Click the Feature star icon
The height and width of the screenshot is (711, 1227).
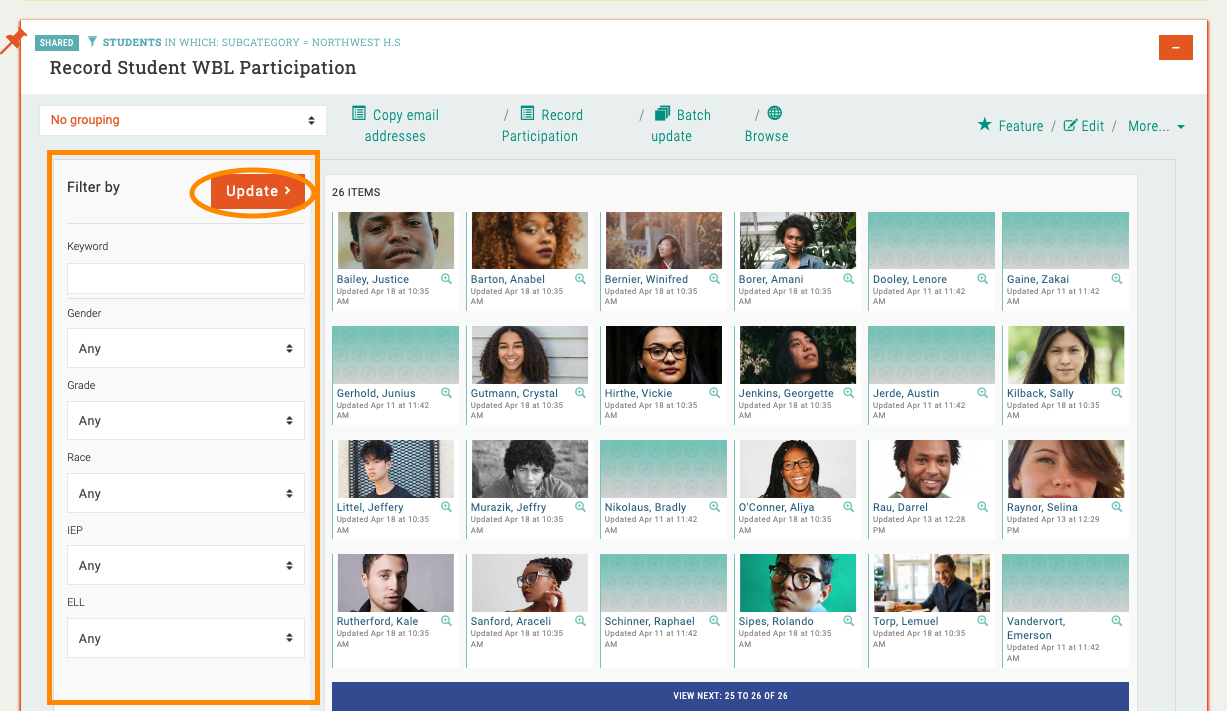click(x=985, y=125)
